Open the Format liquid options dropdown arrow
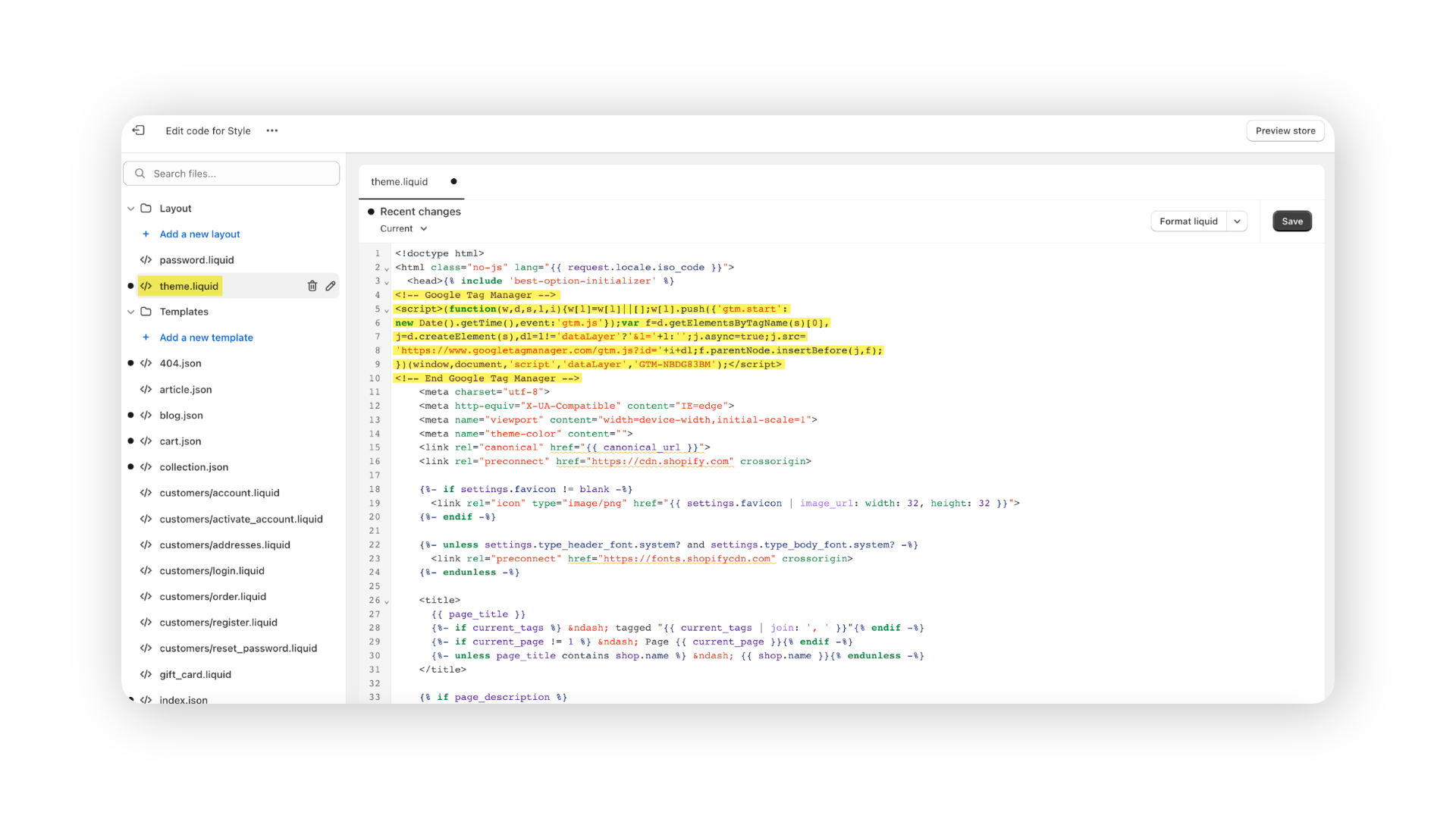 [1237, 221]
